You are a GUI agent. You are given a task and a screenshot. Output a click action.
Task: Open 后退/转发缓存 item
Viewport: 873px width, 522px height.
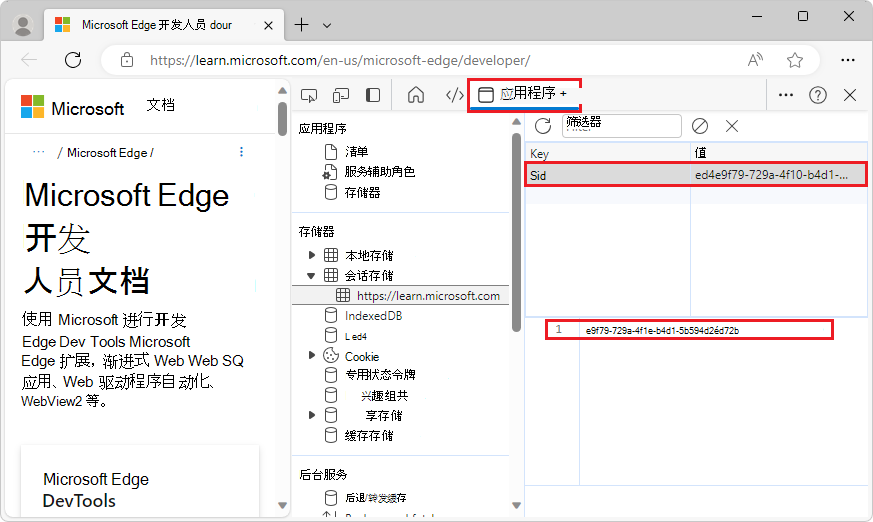pyautogui.click(x=375, y=498)
